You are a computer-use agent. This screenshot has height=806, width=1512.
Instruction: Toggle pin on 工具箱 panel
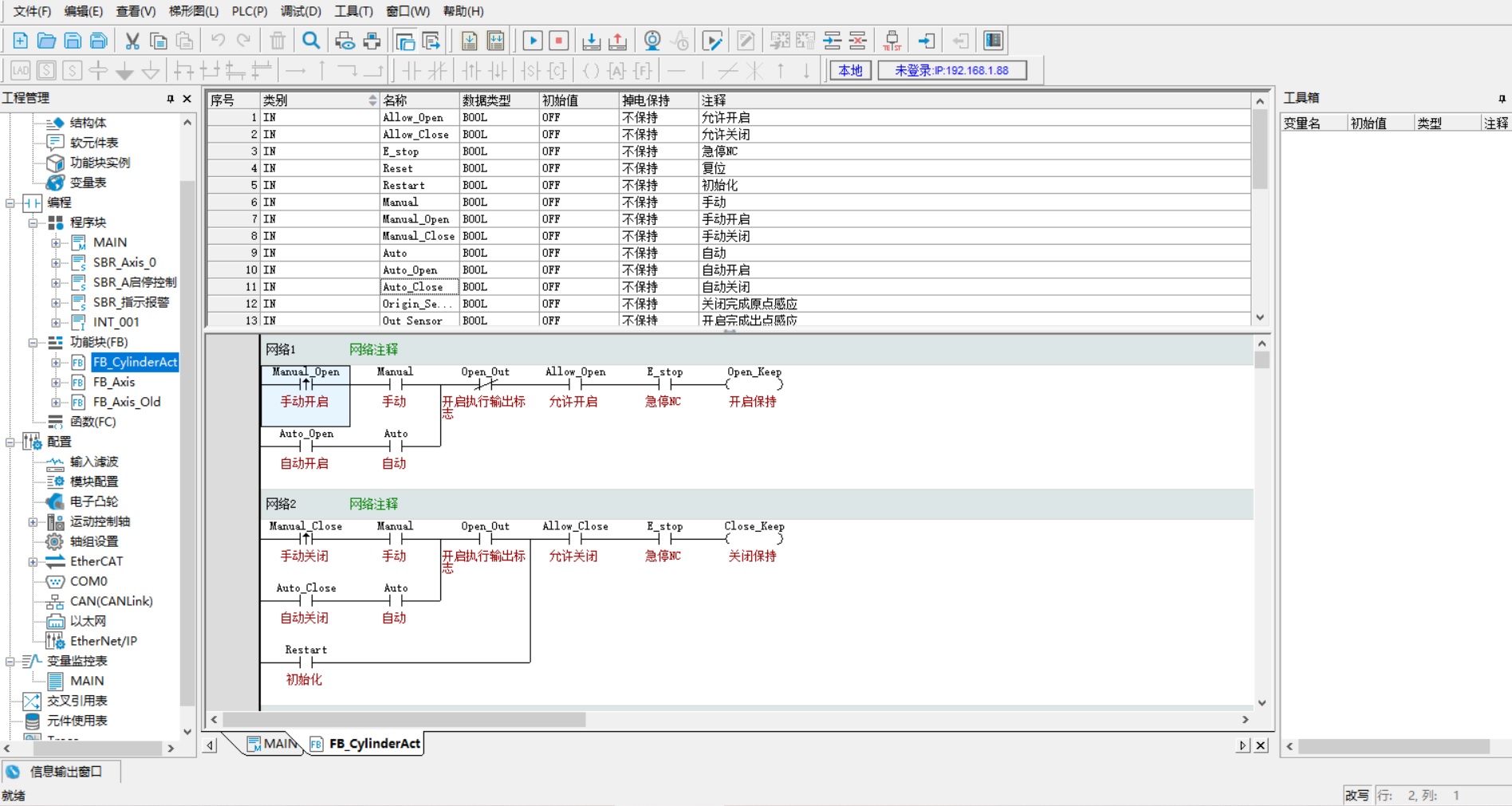1502,99
